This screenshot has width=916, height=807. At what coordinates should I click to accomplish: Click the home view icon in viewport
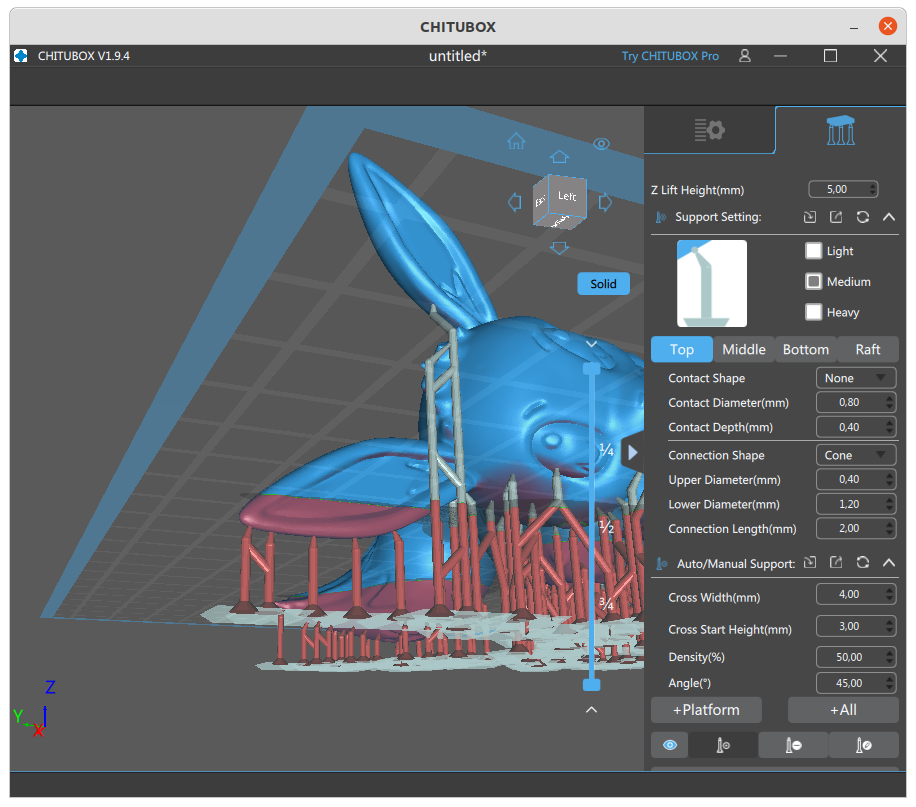516,141
